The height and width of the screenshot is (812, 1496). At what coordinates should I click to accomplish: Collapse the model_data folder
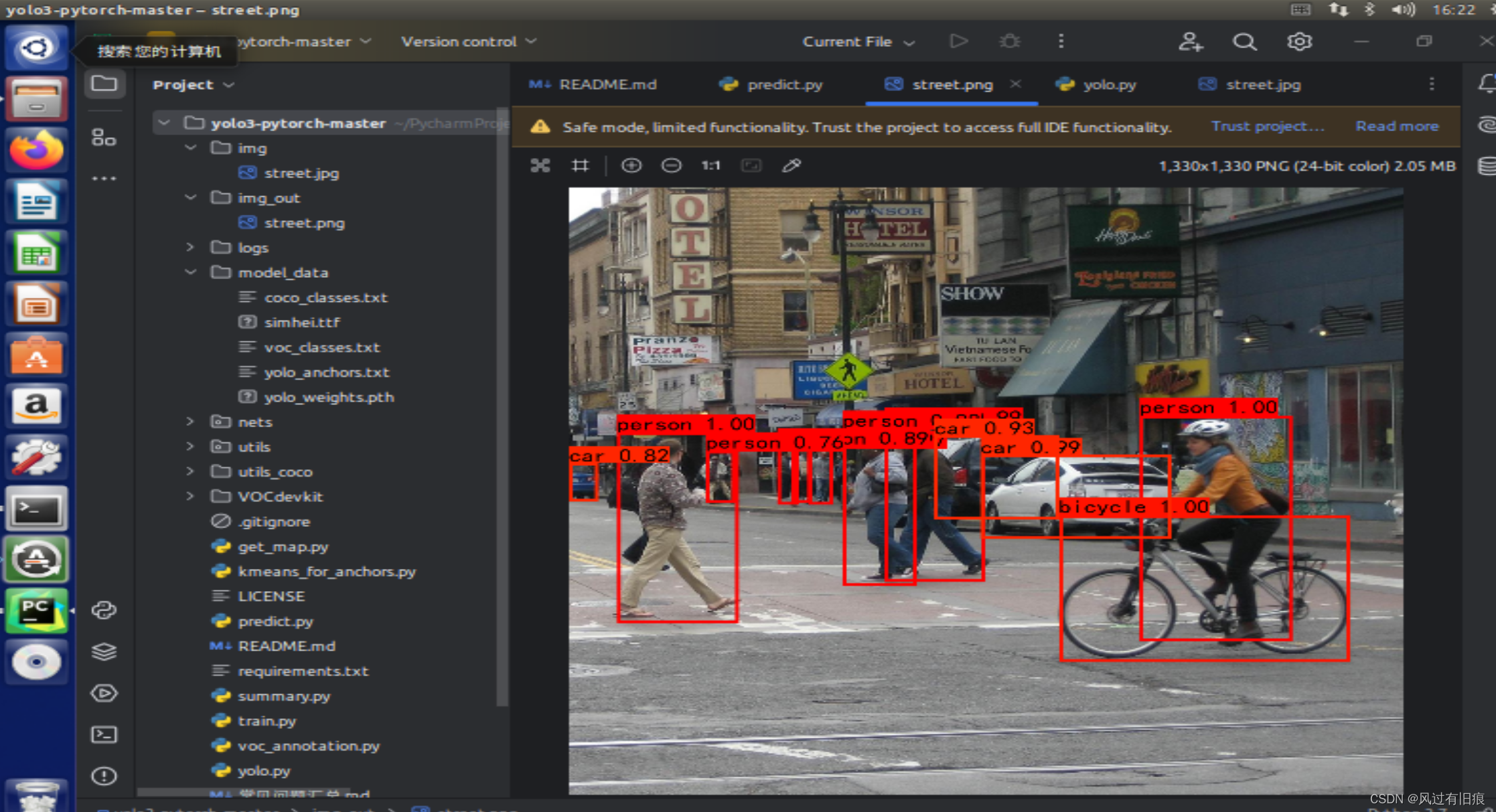[191, 272]
